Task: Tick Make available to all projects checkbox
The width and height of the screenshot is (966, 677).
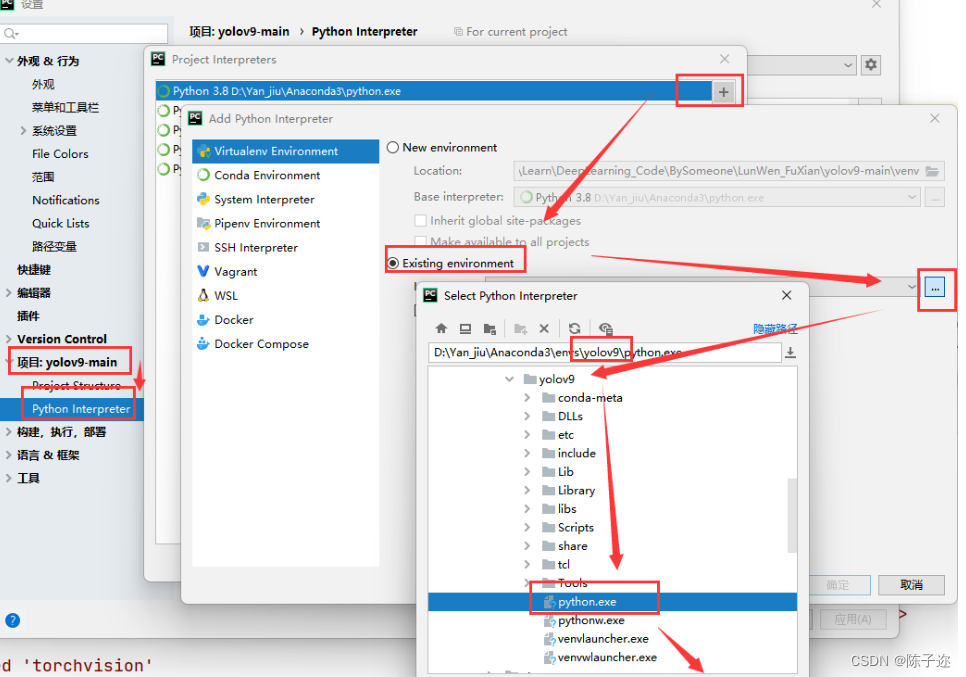Action: 421,241
